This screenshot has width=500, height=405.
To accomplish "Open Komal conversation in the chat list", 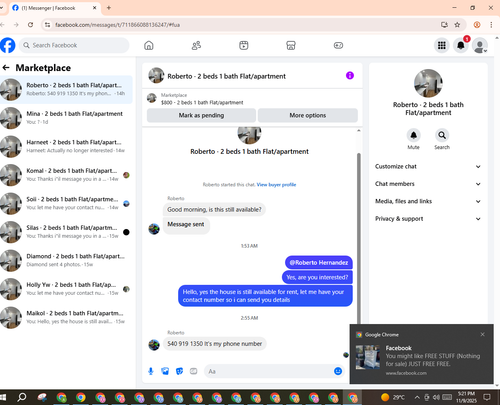I will click(x=66, y=175).
